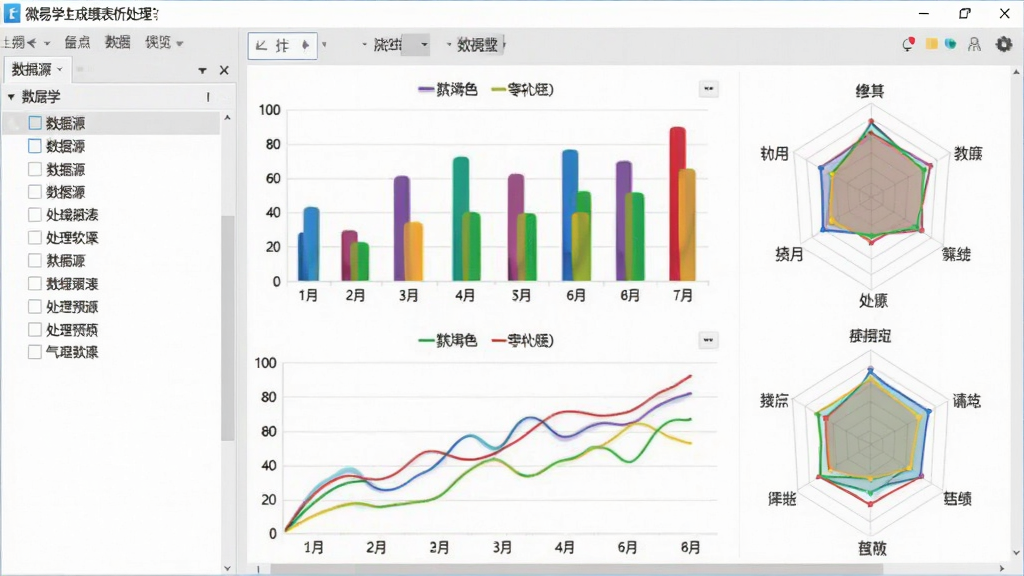The image size is (1024, 576).
Task: Open the notification bell with red badge
Action: (x=908, y=44)
